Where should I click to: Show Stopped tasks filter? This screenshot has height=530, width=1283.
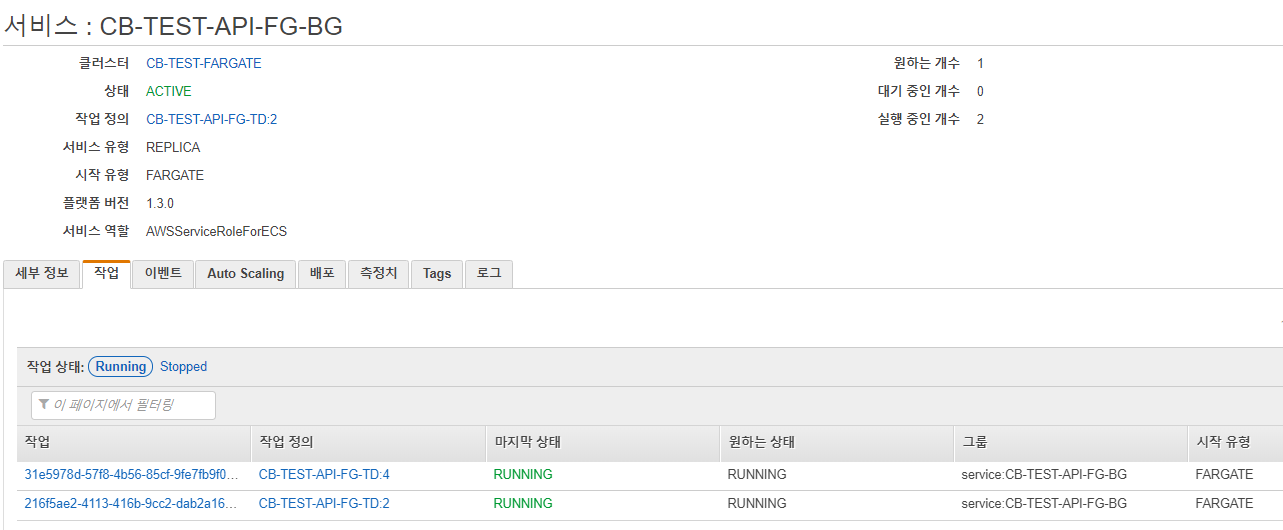pyautogui.click(x=184, y=367)
